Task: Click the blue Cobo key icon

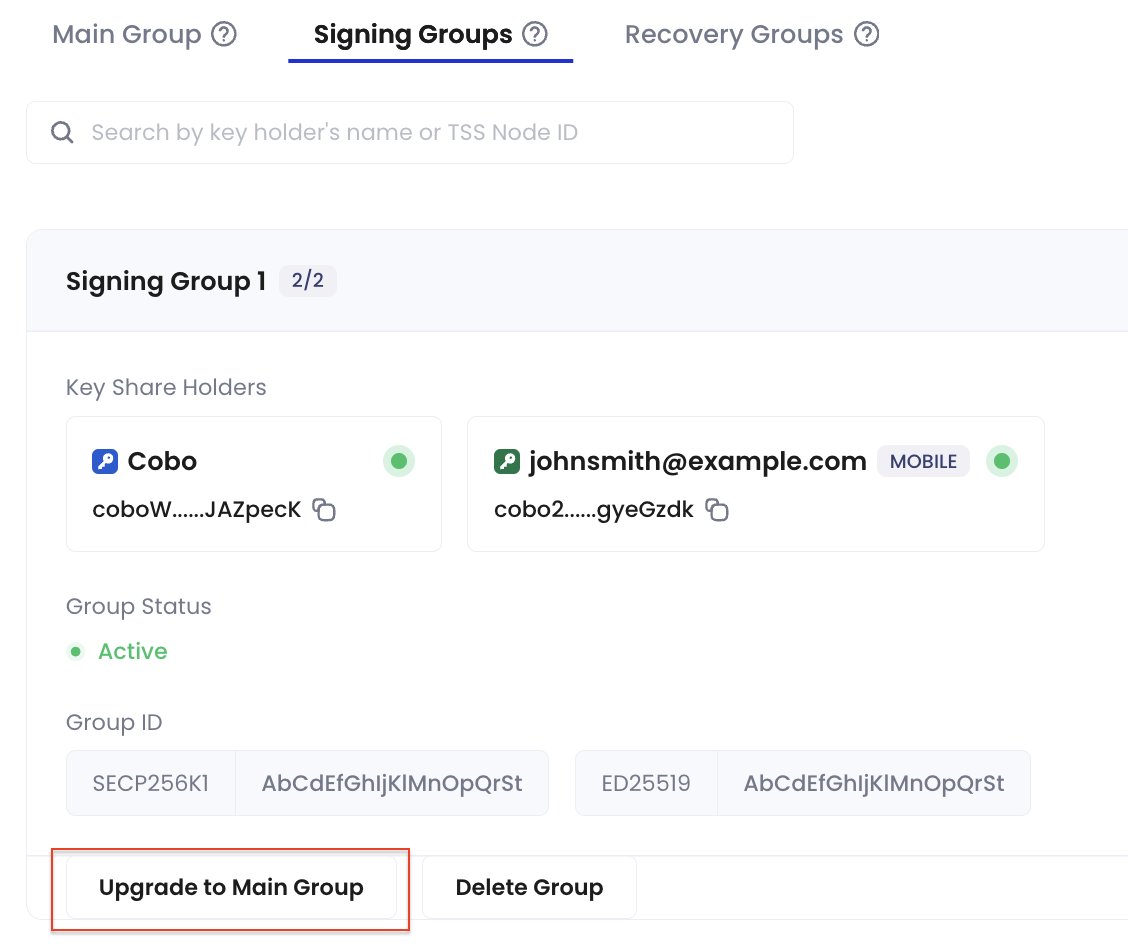Action: (105, 461)
